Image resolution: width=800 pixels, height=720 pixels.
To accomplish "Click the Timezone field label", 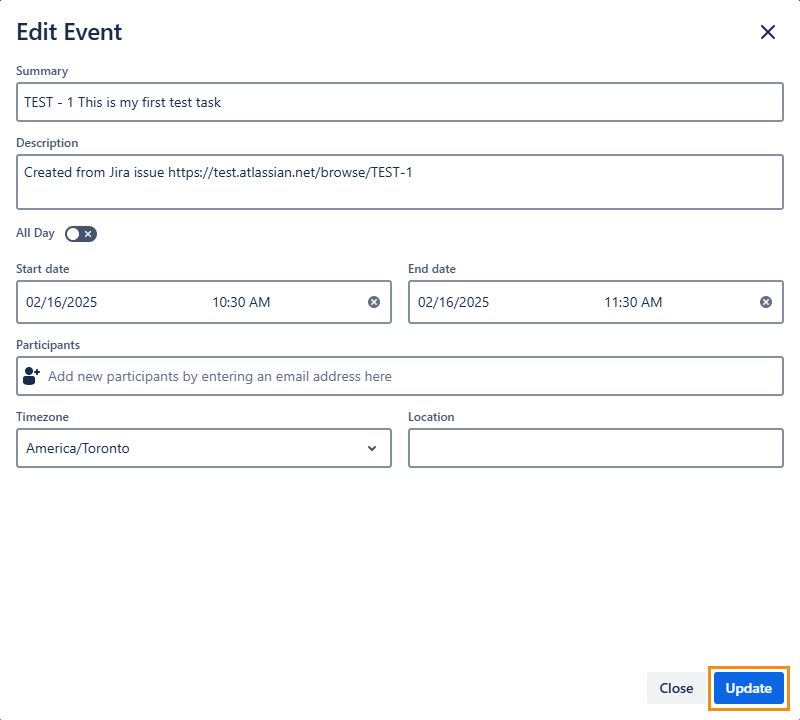I will click(43, 417).
